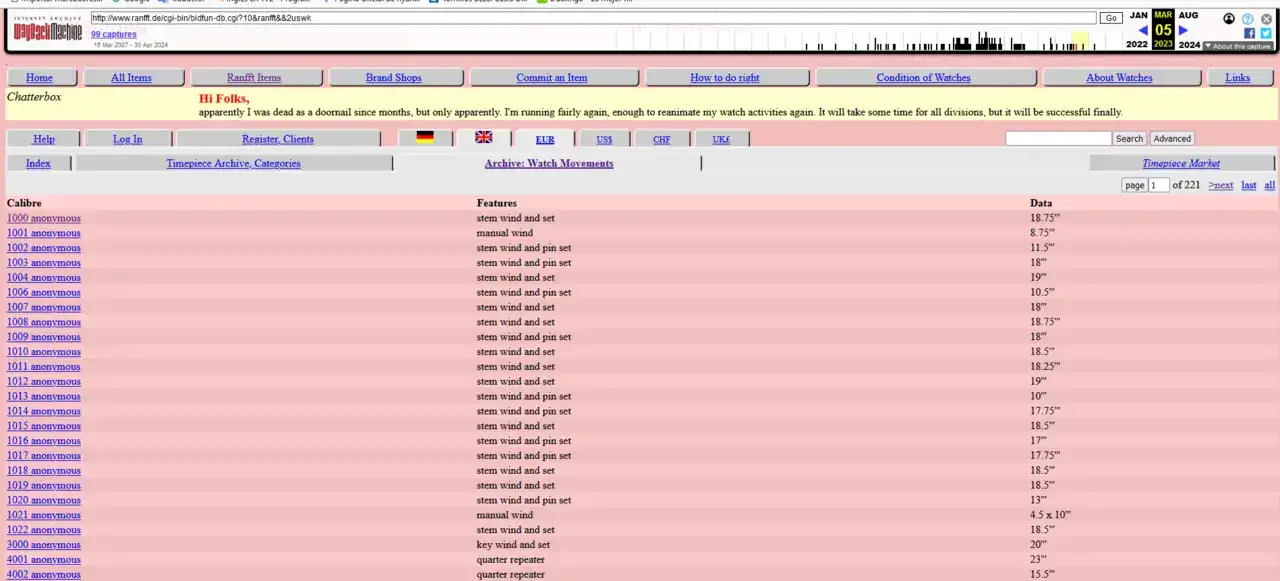Jump to year 2022 captures

tap(1137, 44)
